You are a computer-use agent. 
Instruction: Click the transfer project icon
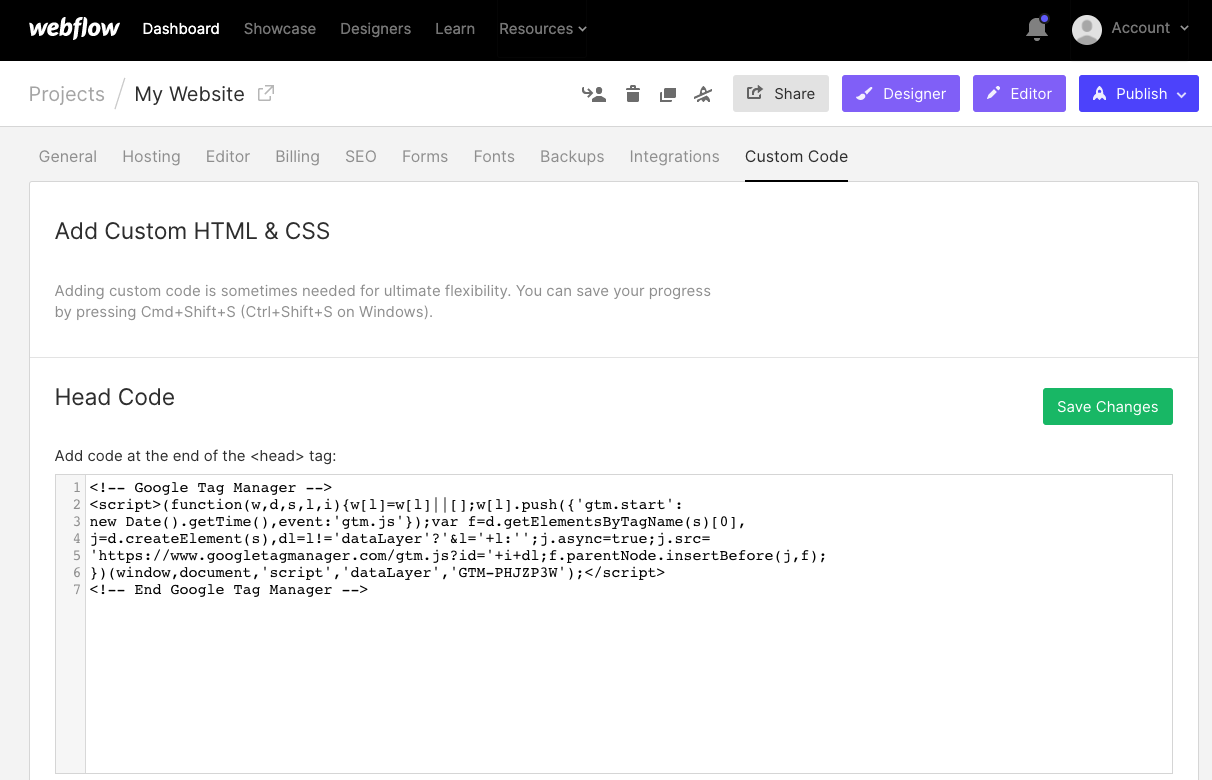594,94
